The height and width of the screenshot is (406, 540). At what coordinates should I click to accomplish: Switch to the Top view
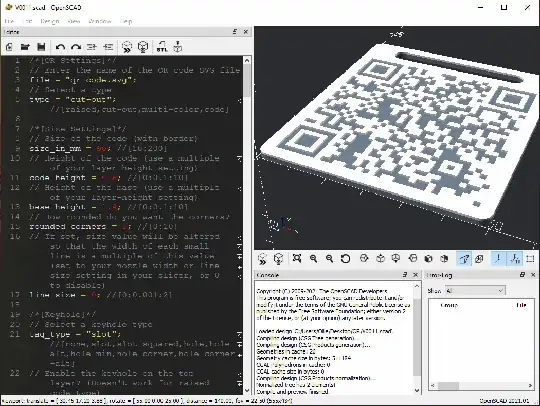click(380, 258)
